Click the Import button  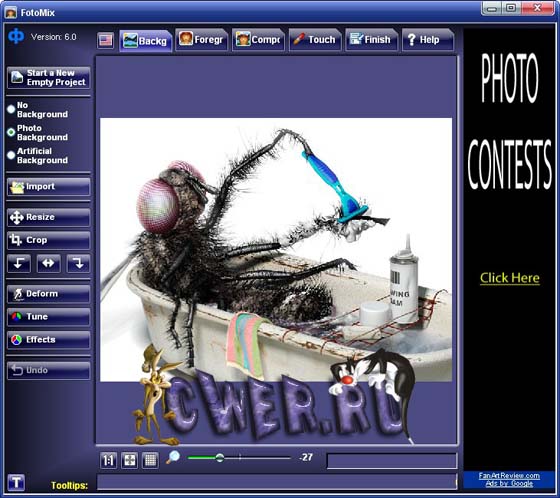point(49,187)
